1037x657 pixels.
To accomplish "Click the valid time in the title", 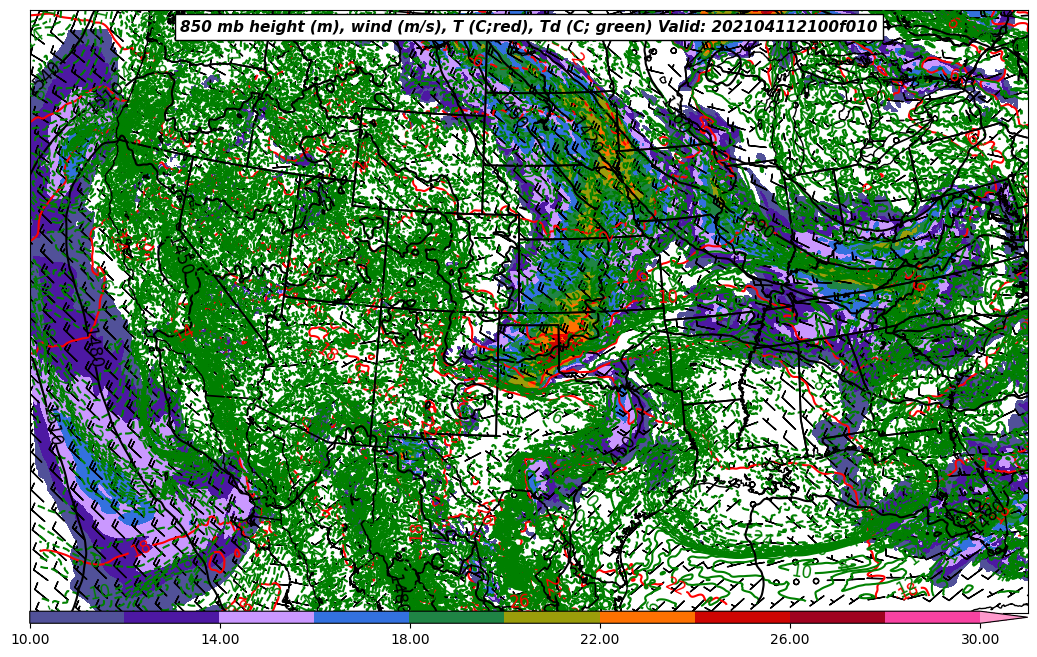I will click(x=794, y=27).
